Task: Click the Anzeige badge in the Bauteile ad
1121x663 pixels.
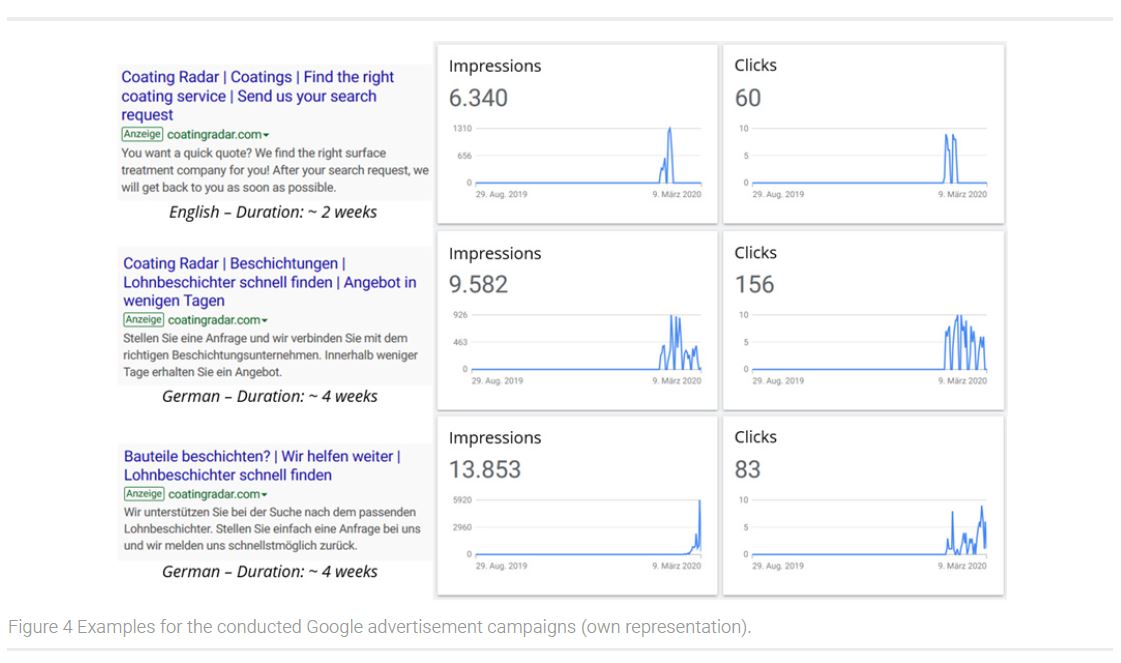Action: [144, 493]
